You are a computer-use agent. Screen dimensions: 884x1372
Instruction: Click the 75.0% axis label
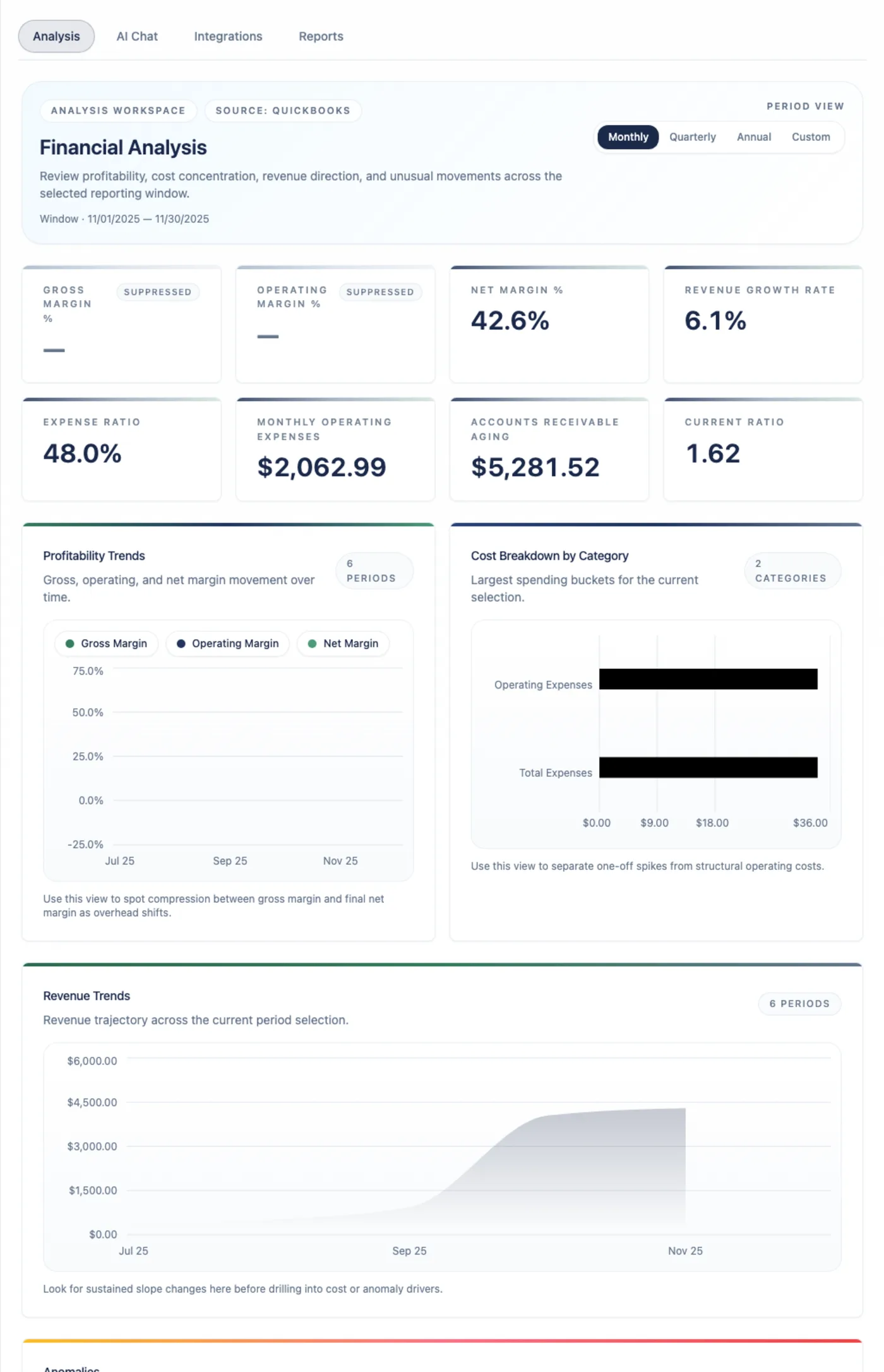coord(88,671)
